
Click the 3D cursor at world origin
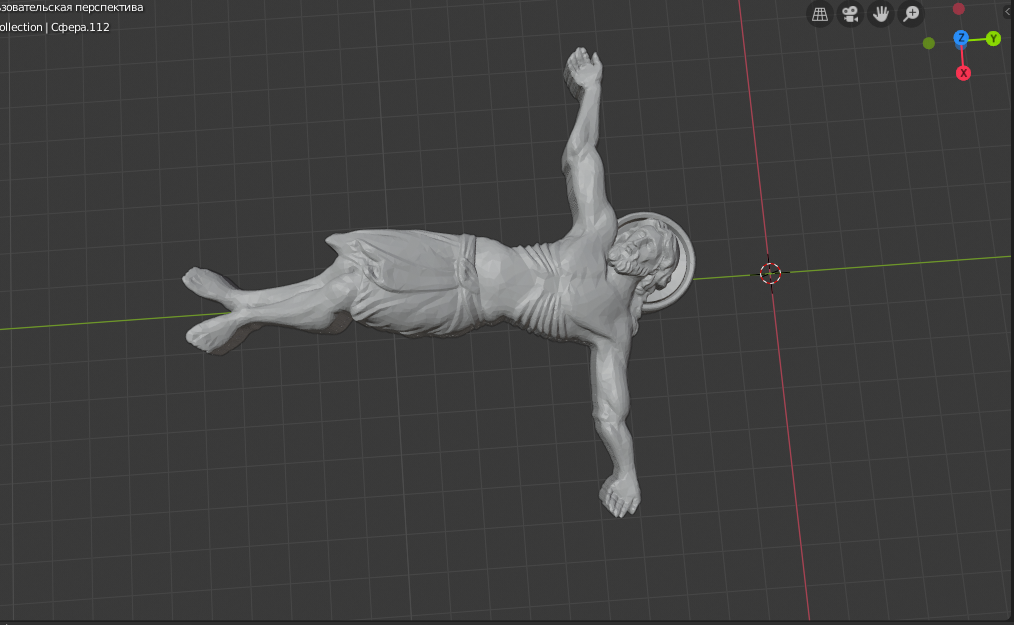770,272
